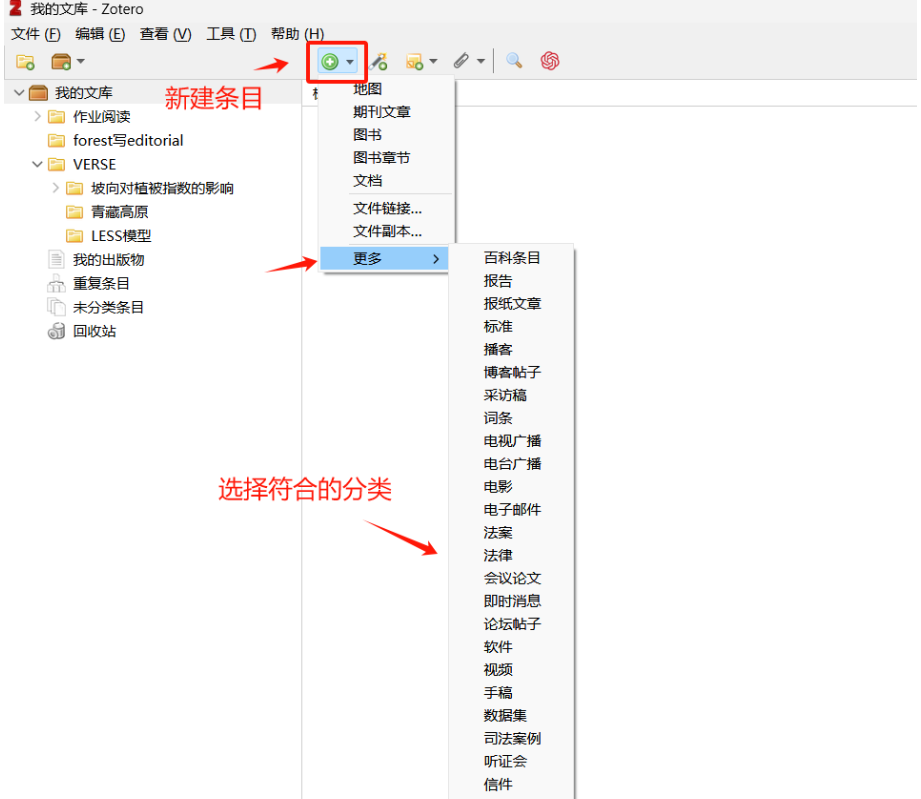This screenshot has width=921, height=799.
Task: Select 文件链接... menu entry
Action: click(388, 209)
